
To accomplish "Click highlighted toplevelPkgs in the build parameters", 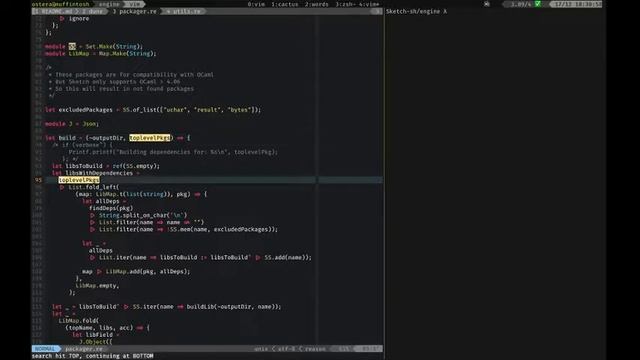I will coord(151,138).
